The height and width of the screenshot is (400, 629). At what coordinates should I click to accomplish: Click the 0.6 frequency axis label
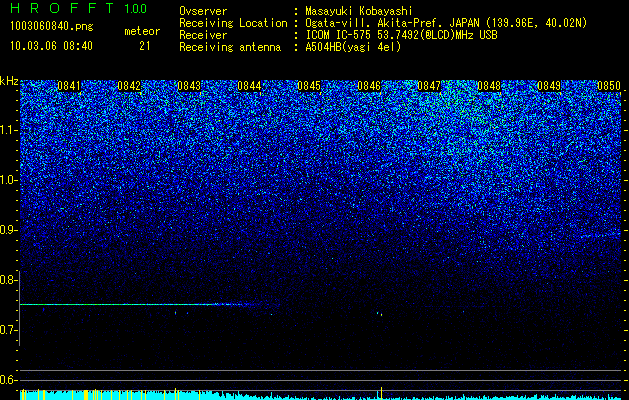tap(8, 380)
